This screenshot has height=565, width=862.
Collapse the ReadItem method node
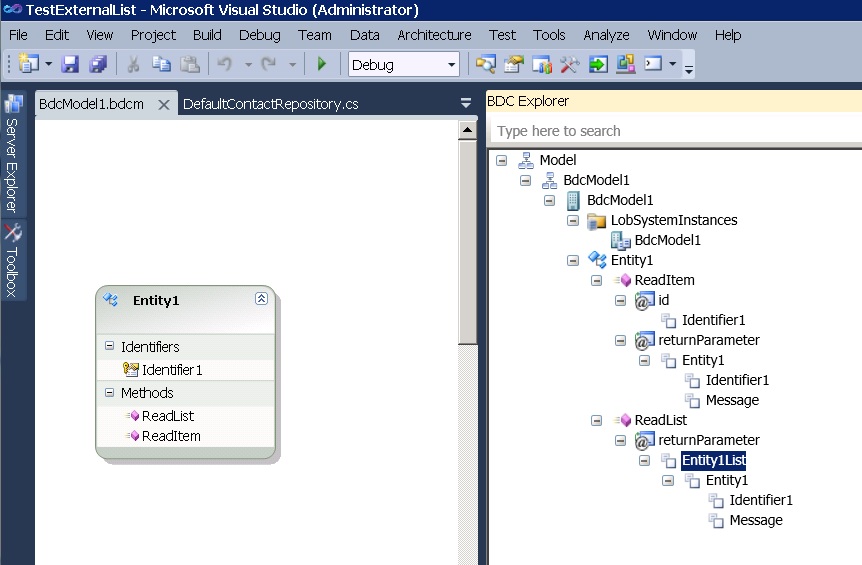point(596,281)
